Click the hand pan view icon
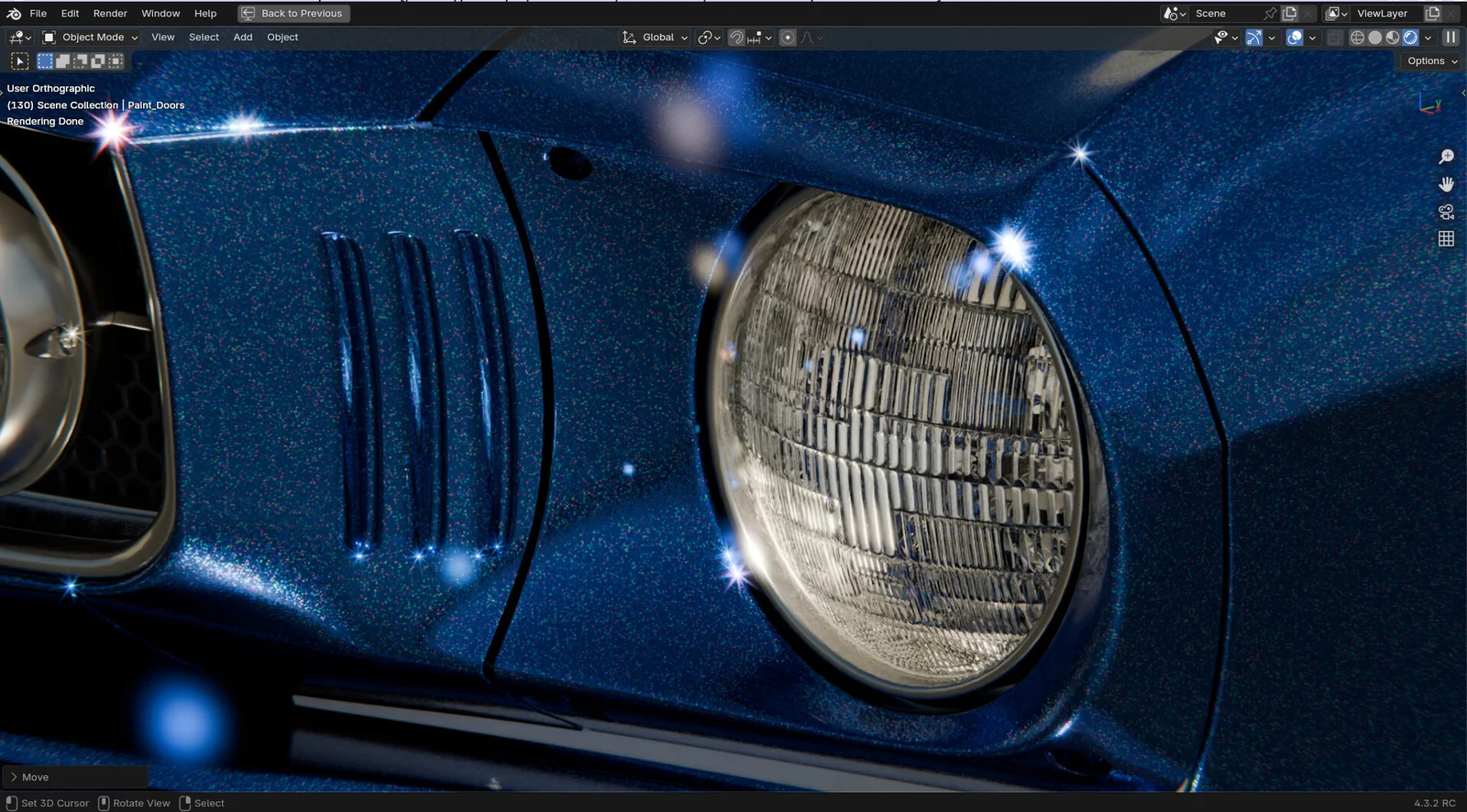The image size is (1467, 812). click(x=1446, y=184)
